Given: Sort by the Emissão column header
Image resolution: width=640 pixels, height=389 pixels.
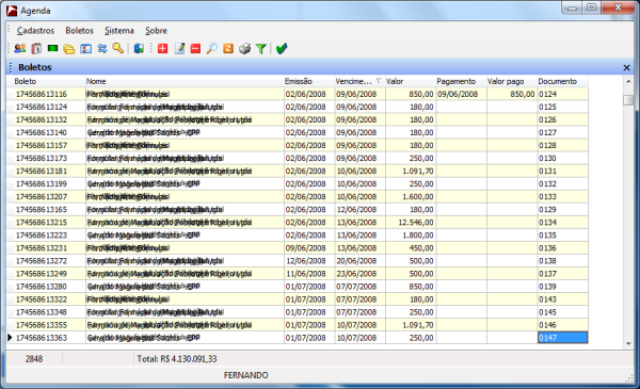Looking at the screenshot, I should coord(309,81).
